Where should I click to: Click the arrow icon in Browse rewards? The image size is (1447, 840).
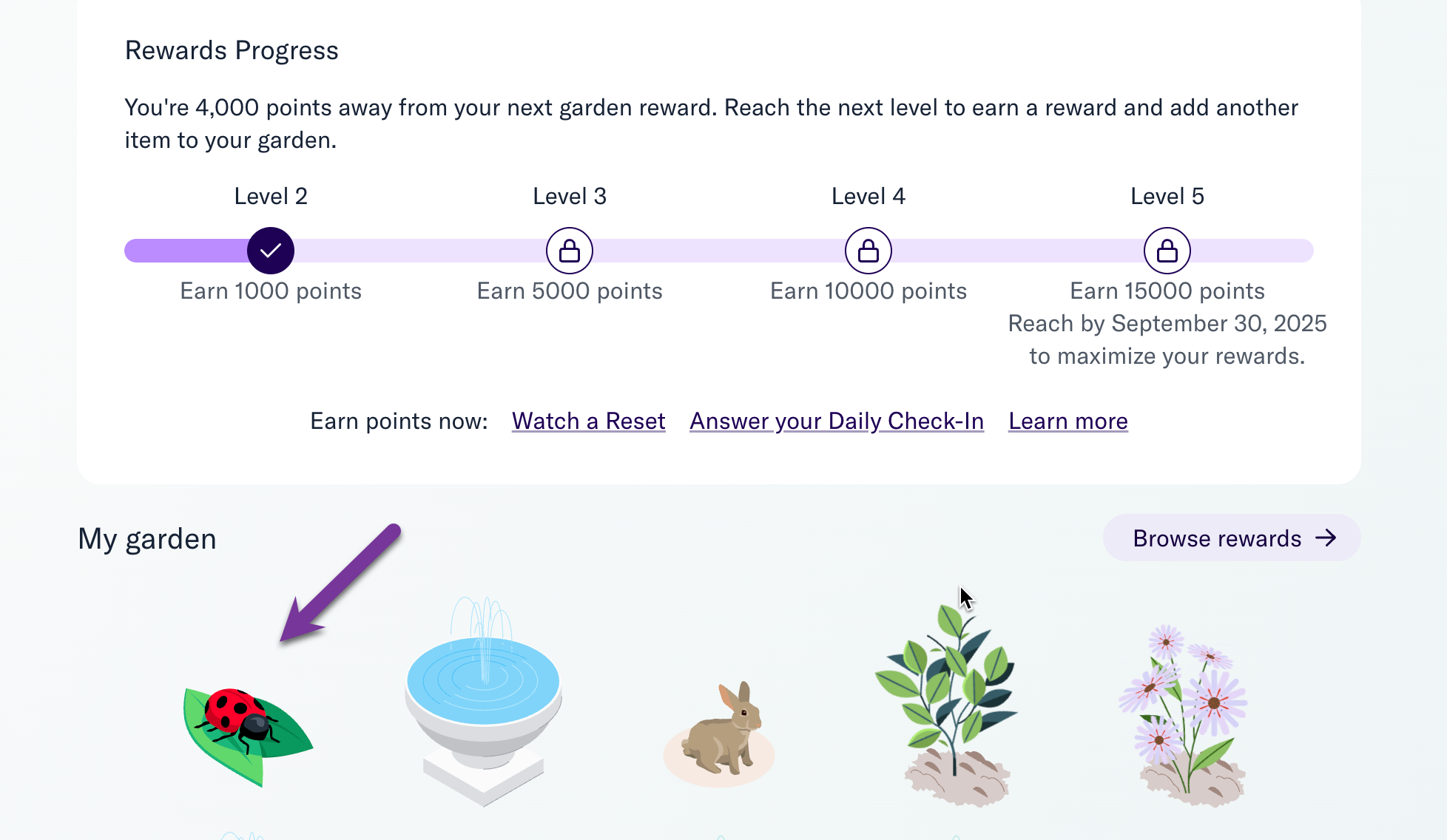pos(1326,538)
